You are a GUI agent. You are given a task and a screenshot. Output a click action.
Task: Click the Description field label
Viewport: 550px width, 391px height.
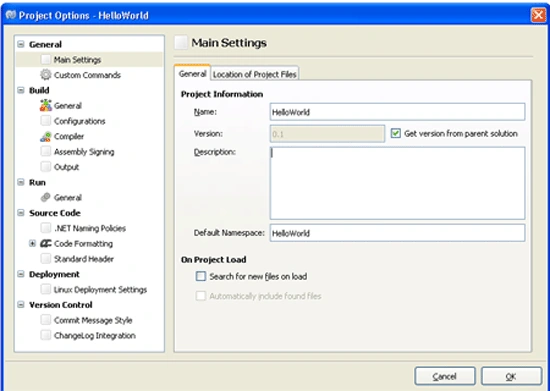tap(215, 152)
